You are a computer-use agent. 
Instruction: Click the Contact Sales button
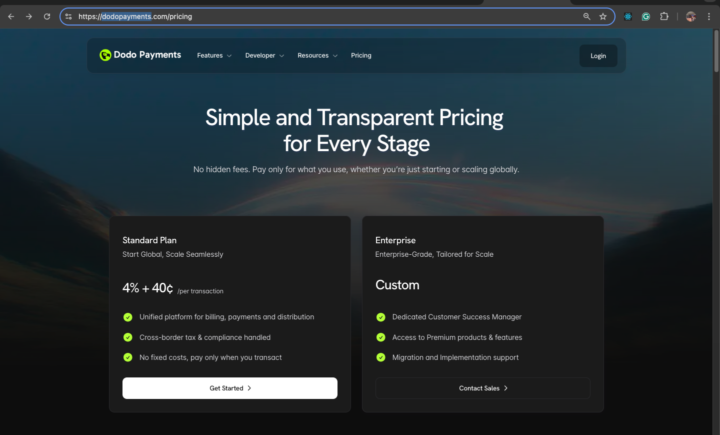tap(483, 388)
